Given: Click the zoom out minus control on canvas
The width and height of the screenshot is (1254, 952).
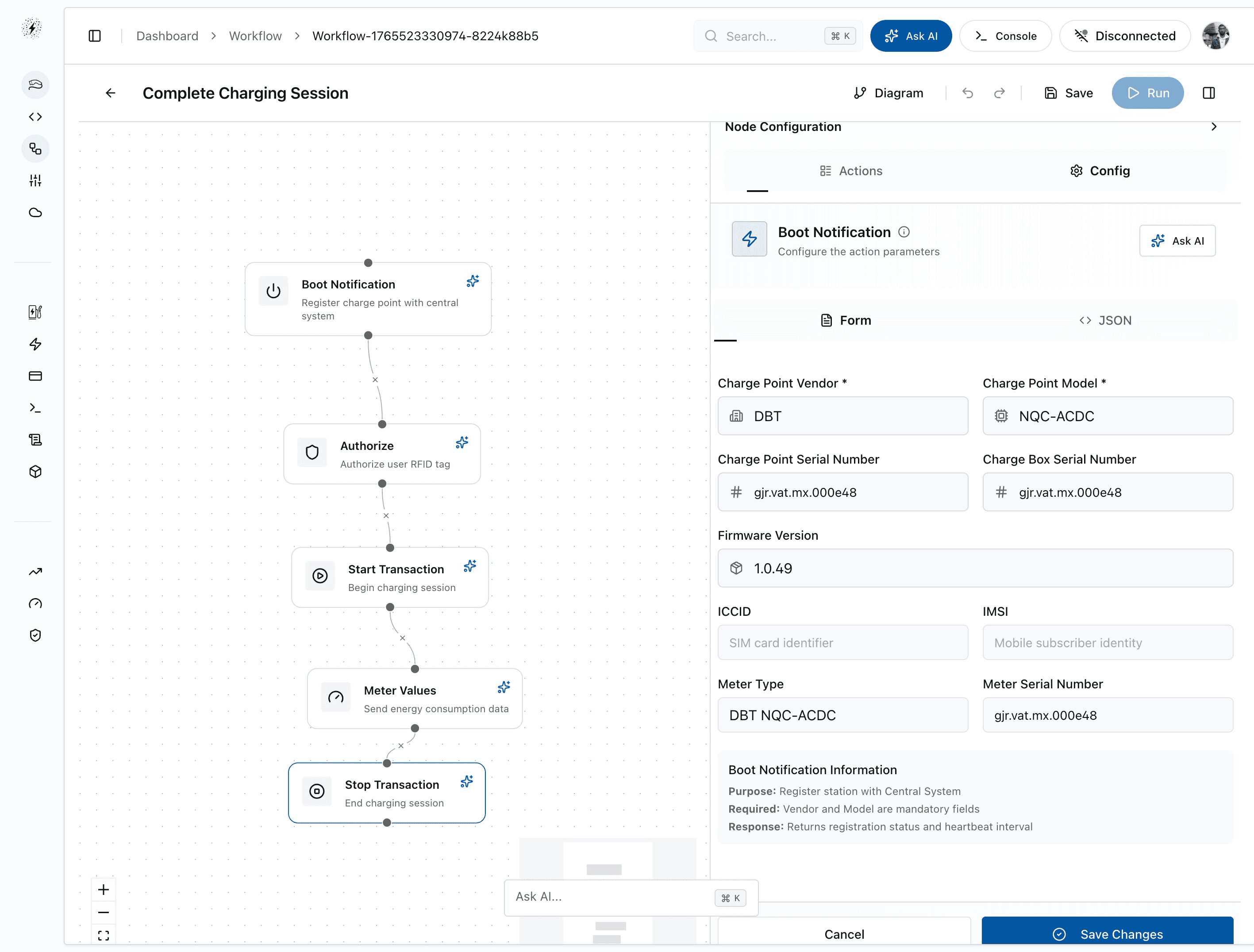Looking at the screenshot, I should tap(104, 912).
